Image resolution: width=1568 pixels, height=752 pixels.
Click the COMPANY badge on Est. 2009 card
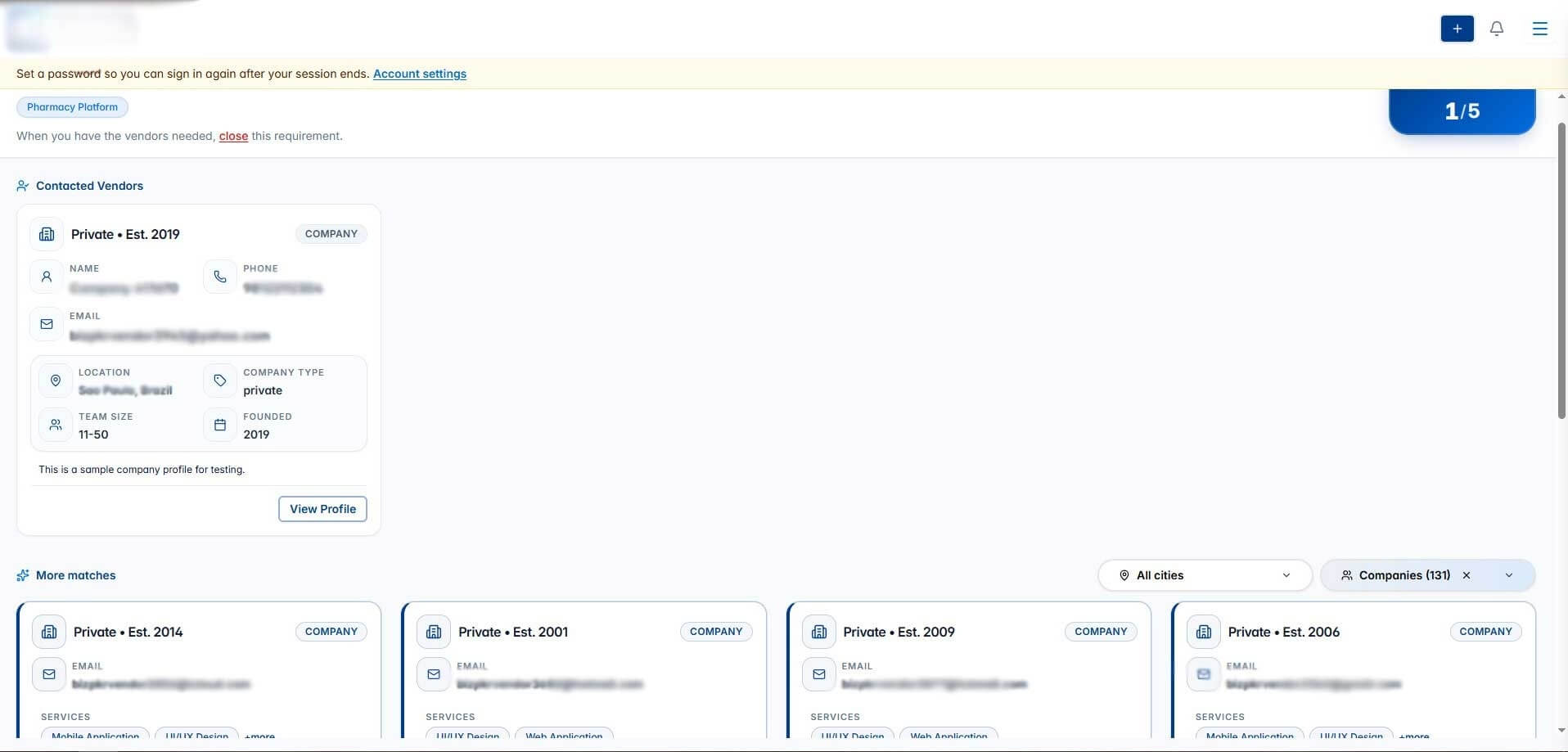[1101, 632]
